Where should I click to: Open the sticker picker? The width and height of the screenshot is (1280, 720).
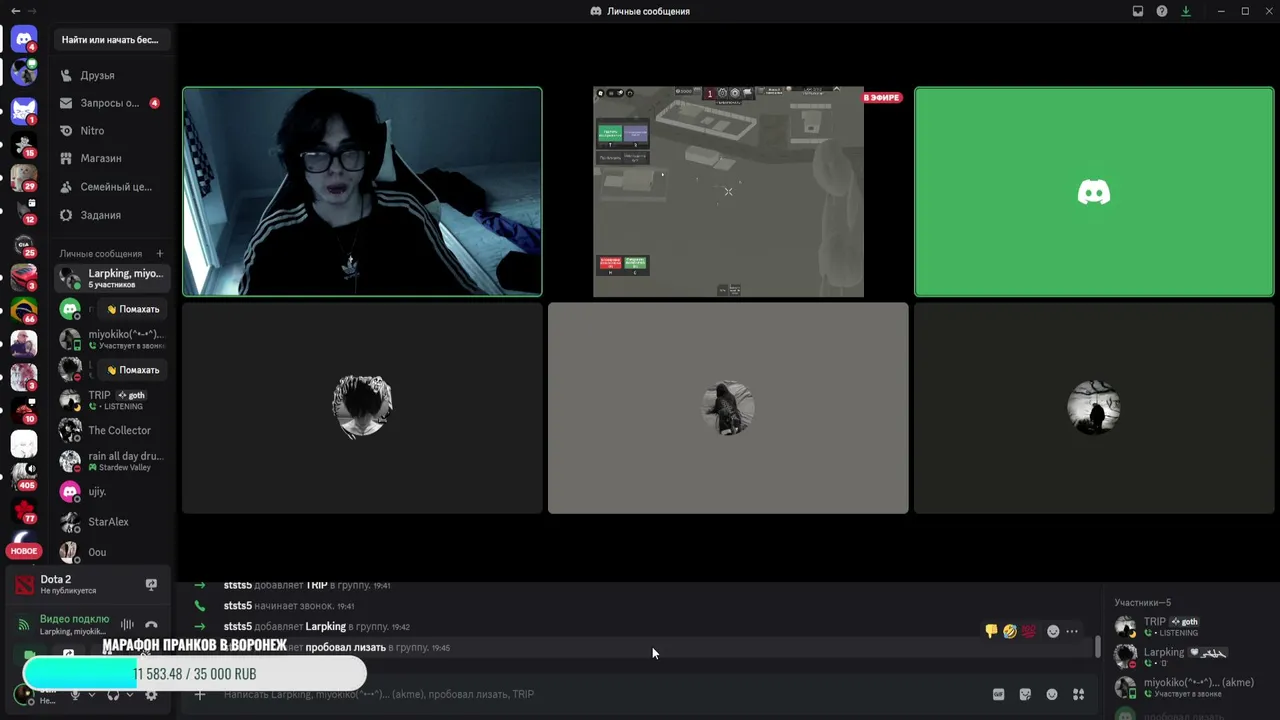(x=1025, y=694)
